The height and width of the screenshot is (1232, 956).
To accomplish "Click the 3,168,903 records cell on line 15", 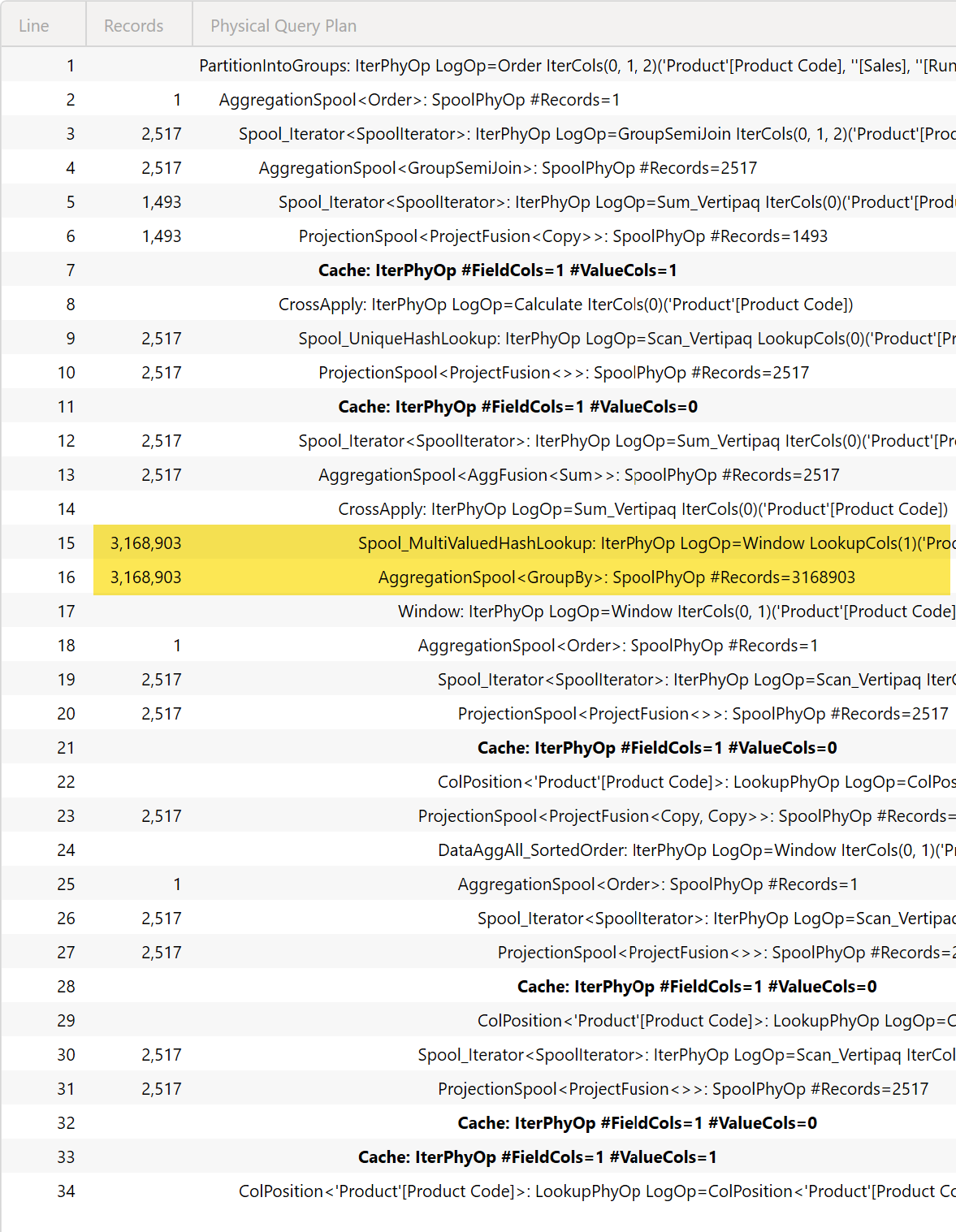I will point(145,543).
